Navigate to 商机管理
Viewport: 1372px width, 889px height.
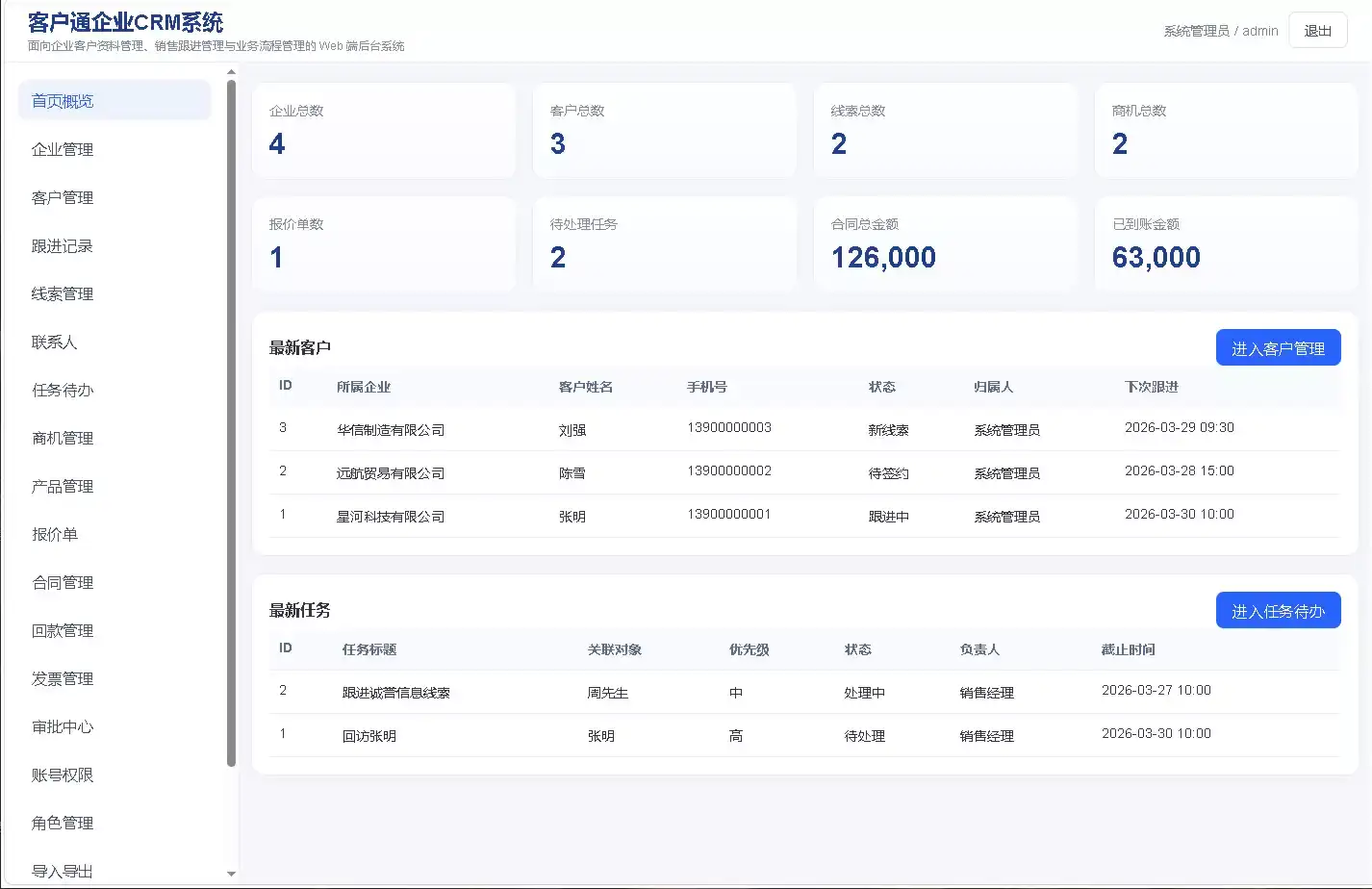(x=62, y=438)
